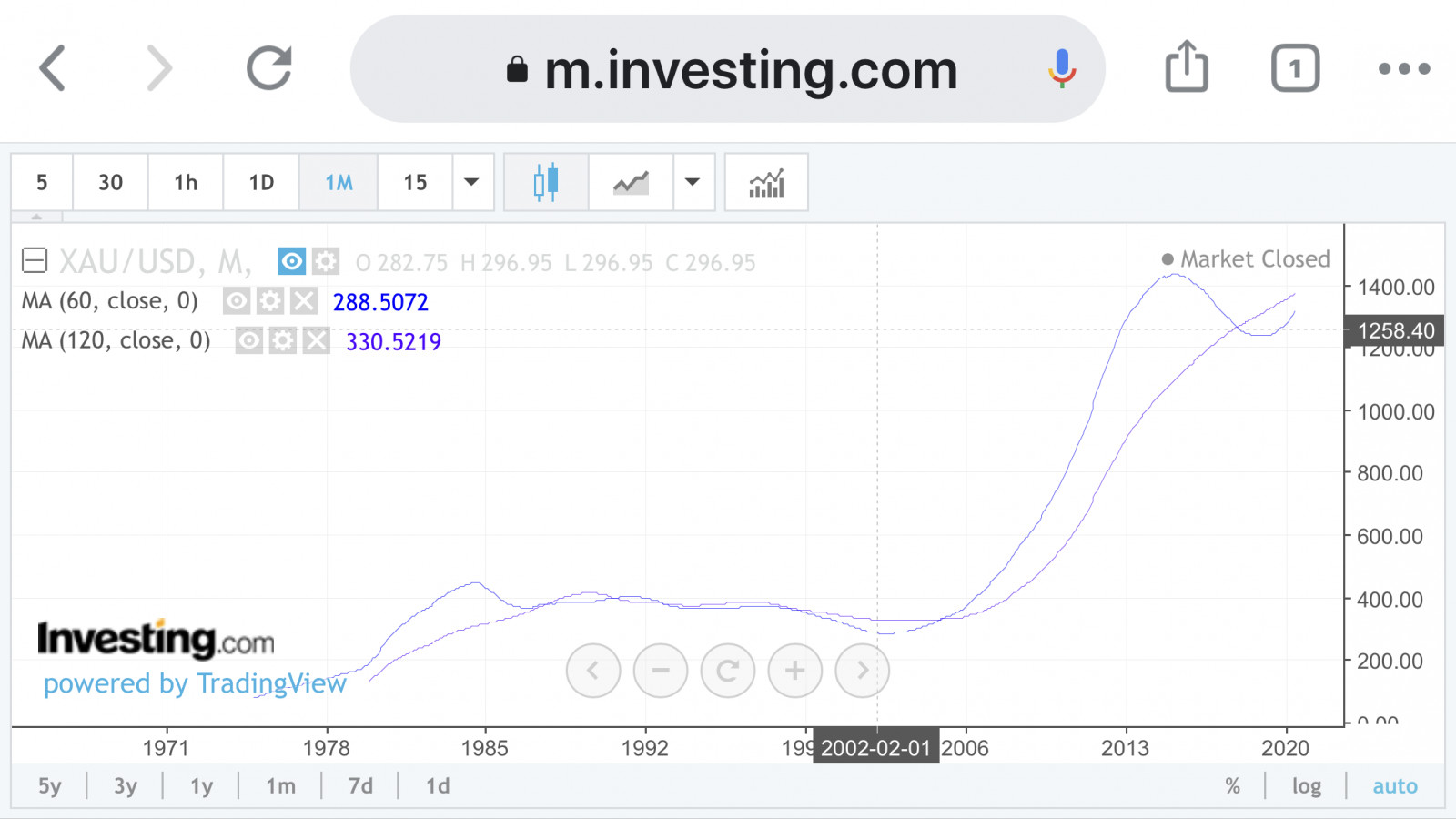This screenshot has width=1456, height=819.
Task: Expand the time interval dropdown arrow
Action: 471,182
